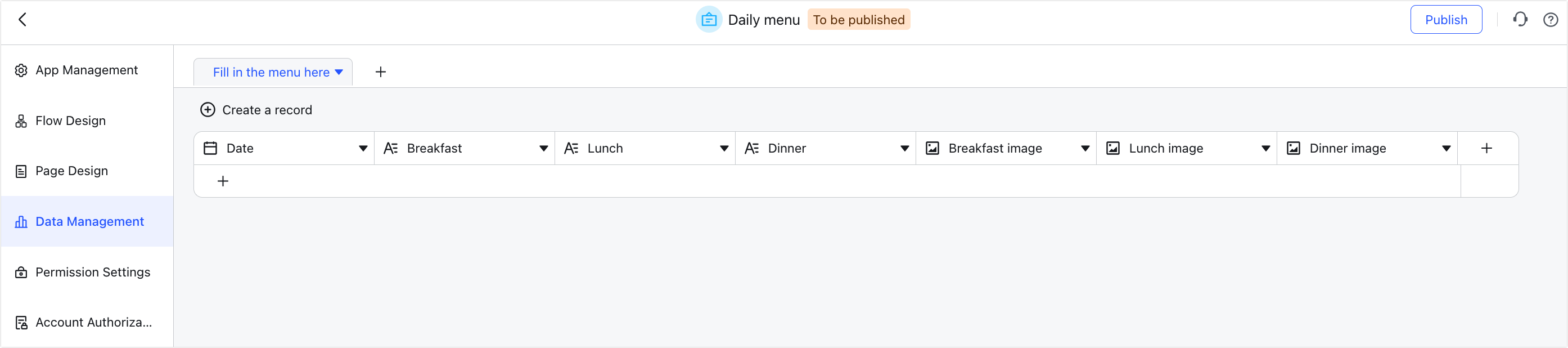
Task: Click the Publish button
Action: pos(1447,19)
